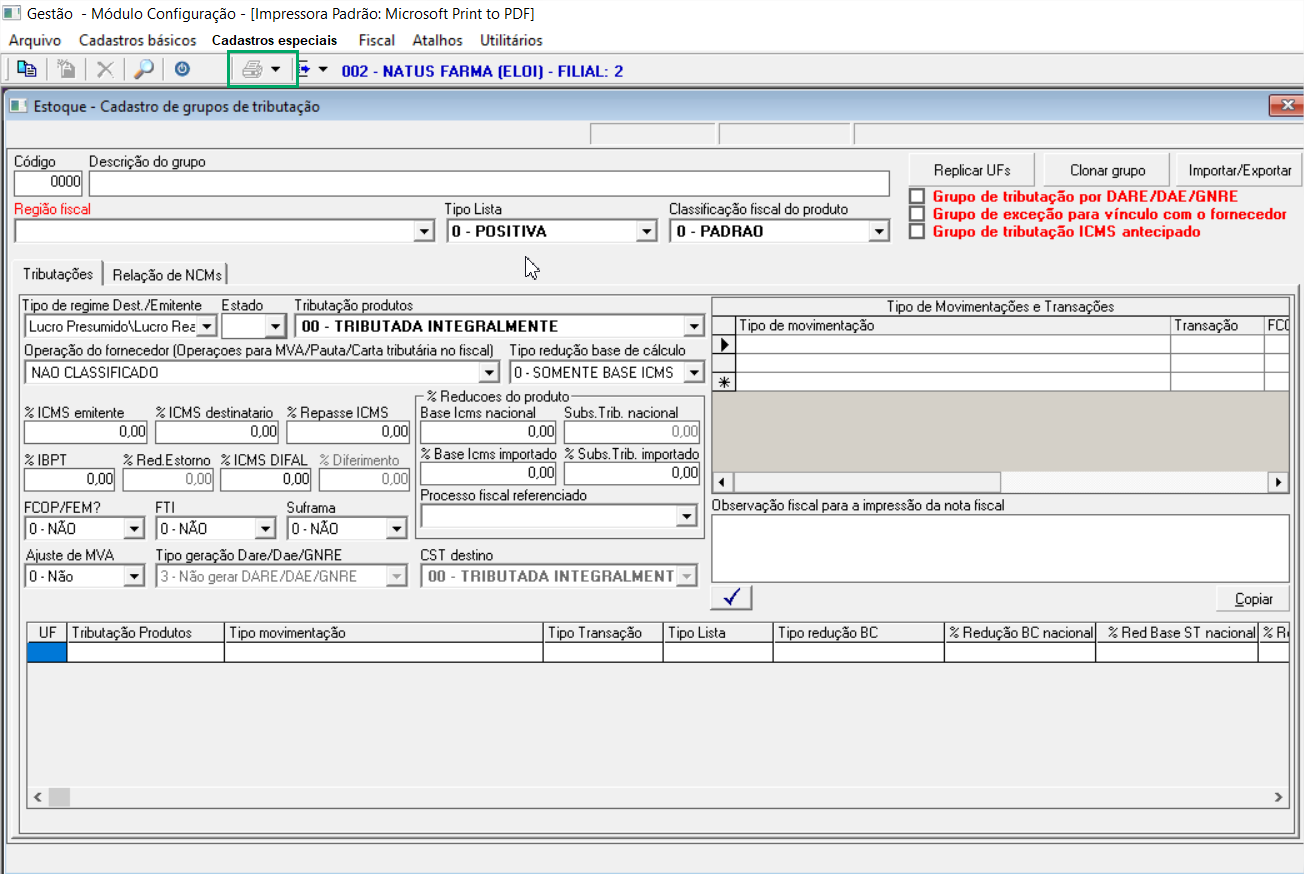Click the Tributação Produtos column header
The width and height of the screenshot is (1304, 874).
pyautogui.click(x=146, y=632)
